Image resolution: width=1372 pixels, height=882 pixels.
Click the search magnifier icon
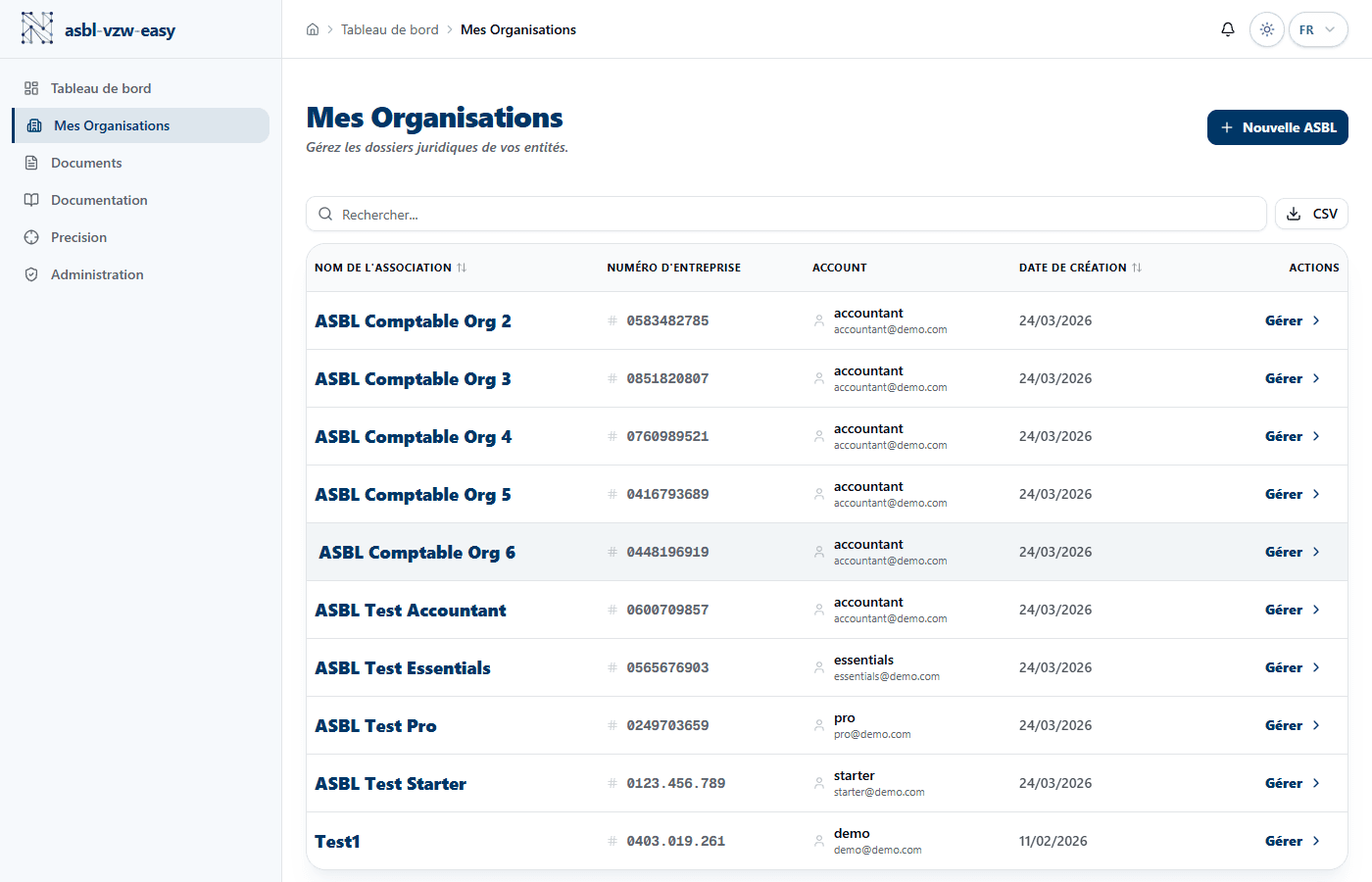[x=325, y=214]
